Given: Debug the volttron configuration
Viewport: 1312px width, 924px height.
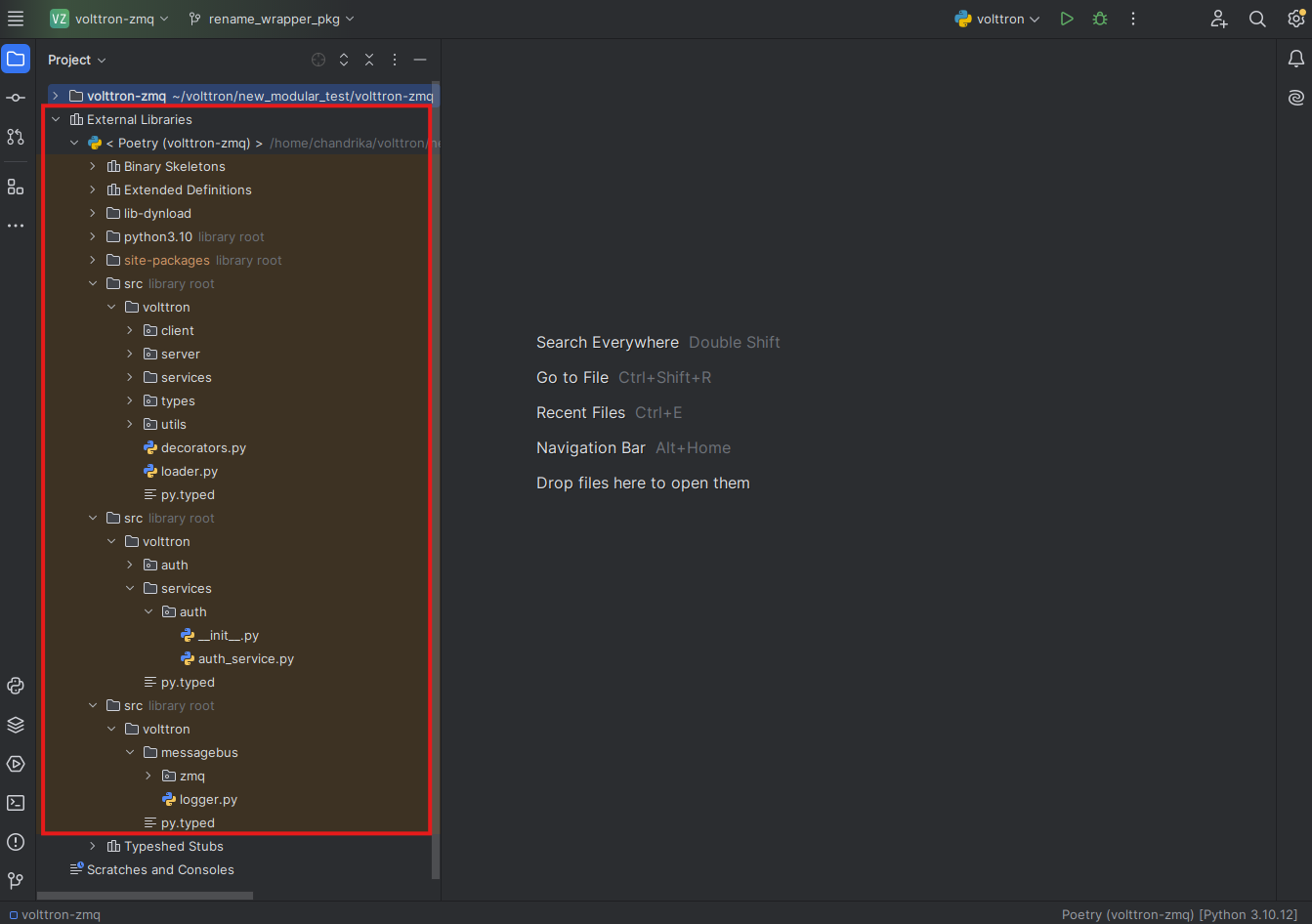Looking at the screenshot, I should 1100,19.
